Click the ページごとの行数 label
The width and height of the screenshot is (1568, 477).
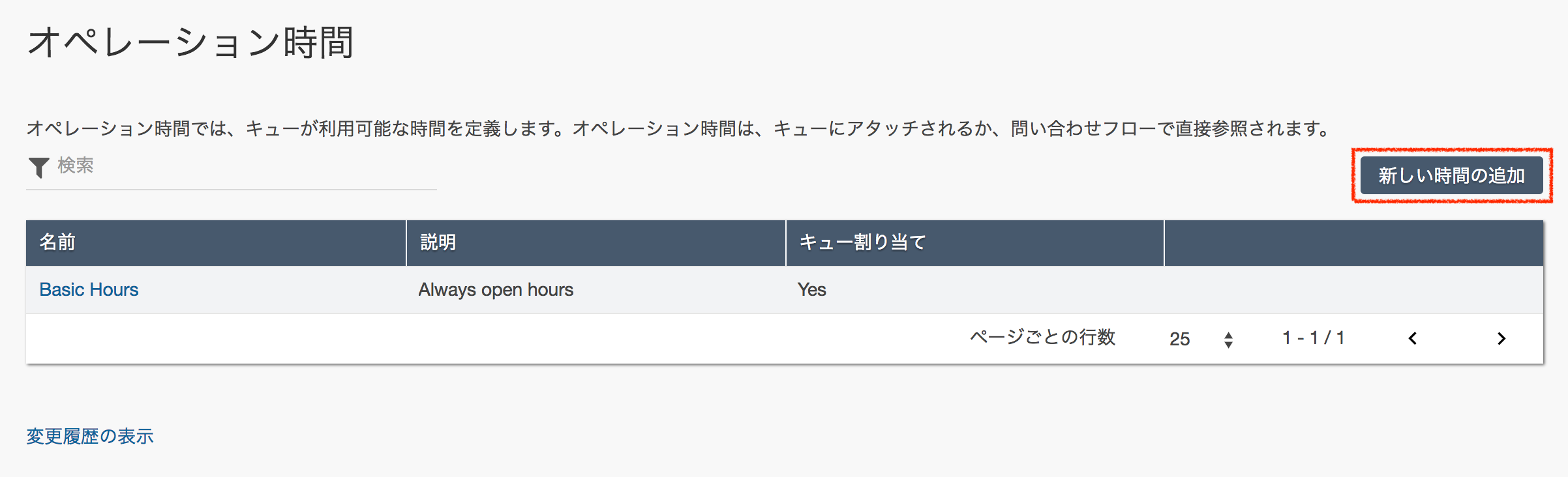click(1042, 337)
